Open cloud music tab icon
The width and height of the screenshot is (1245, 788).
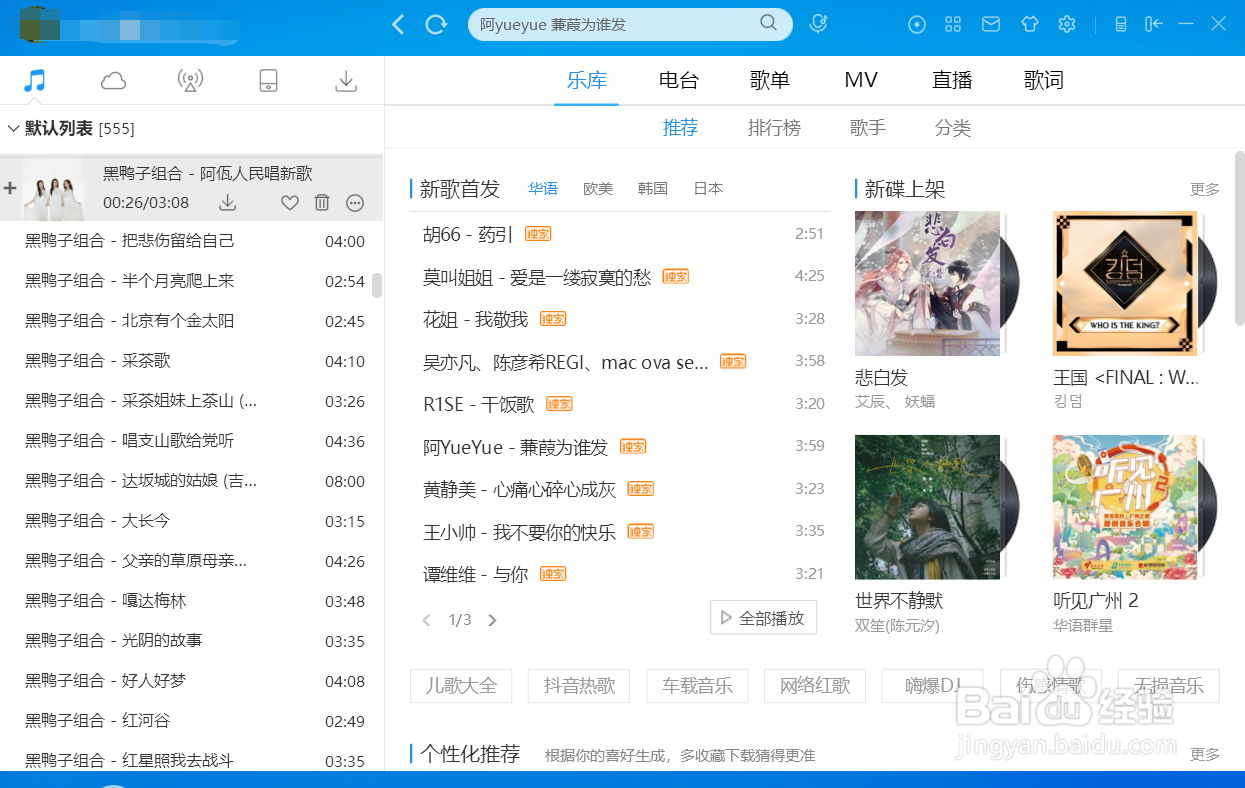[x=113, y=81]
